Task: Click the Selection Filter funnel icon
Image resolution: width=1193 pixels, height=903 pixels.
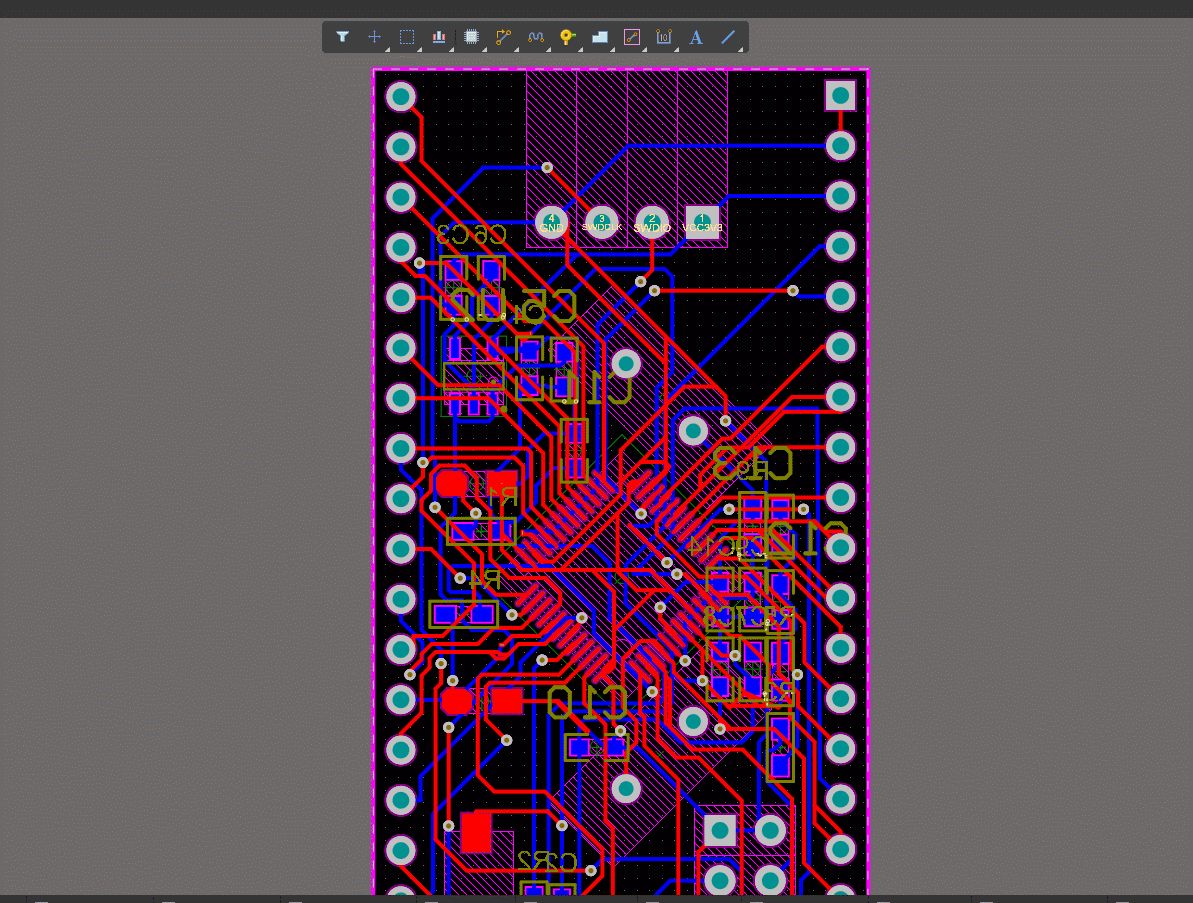Action: [x=343, y=37]
